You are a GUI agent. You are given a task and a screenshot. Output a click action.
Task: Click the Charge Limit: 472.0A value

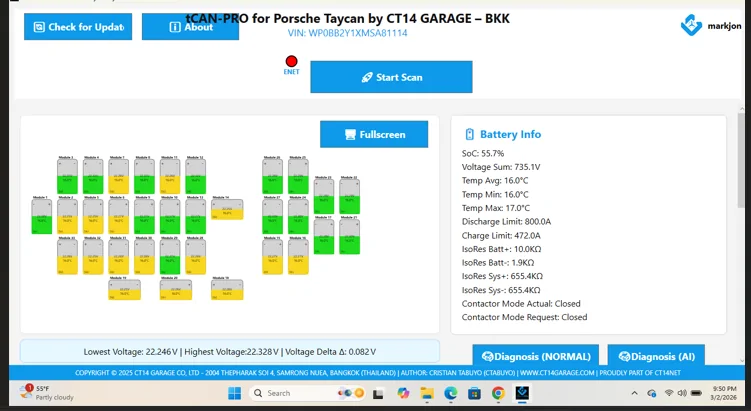[501, 236]
